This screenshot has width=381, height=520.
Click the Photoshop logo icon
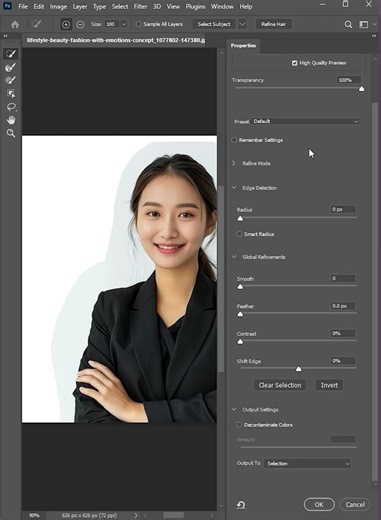click(x=7, y=5)
